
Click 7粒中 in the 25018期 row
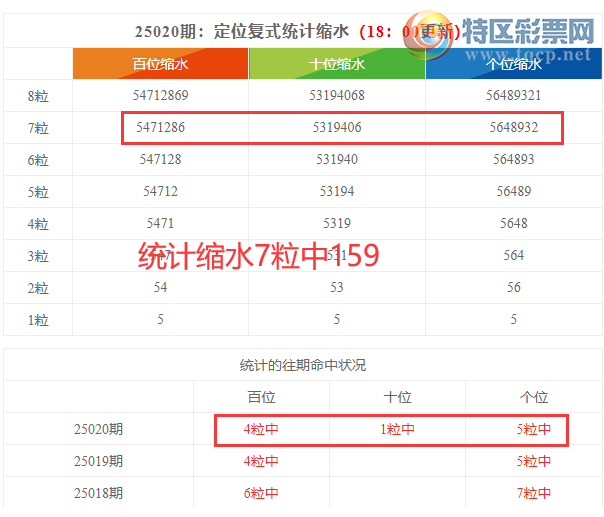click(x=534, y=493)
